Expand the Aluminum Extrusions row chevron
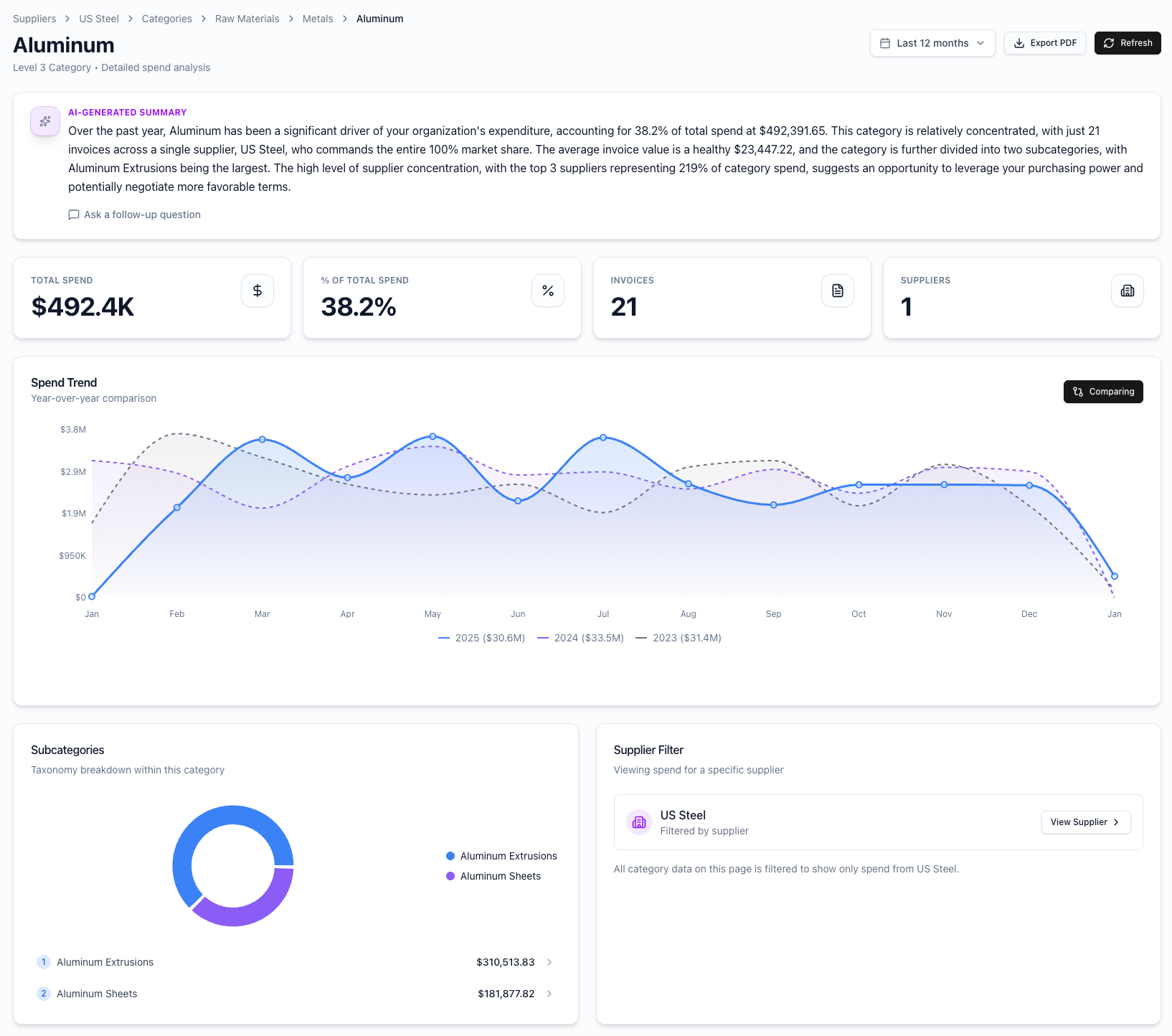 tap(549, 962)
